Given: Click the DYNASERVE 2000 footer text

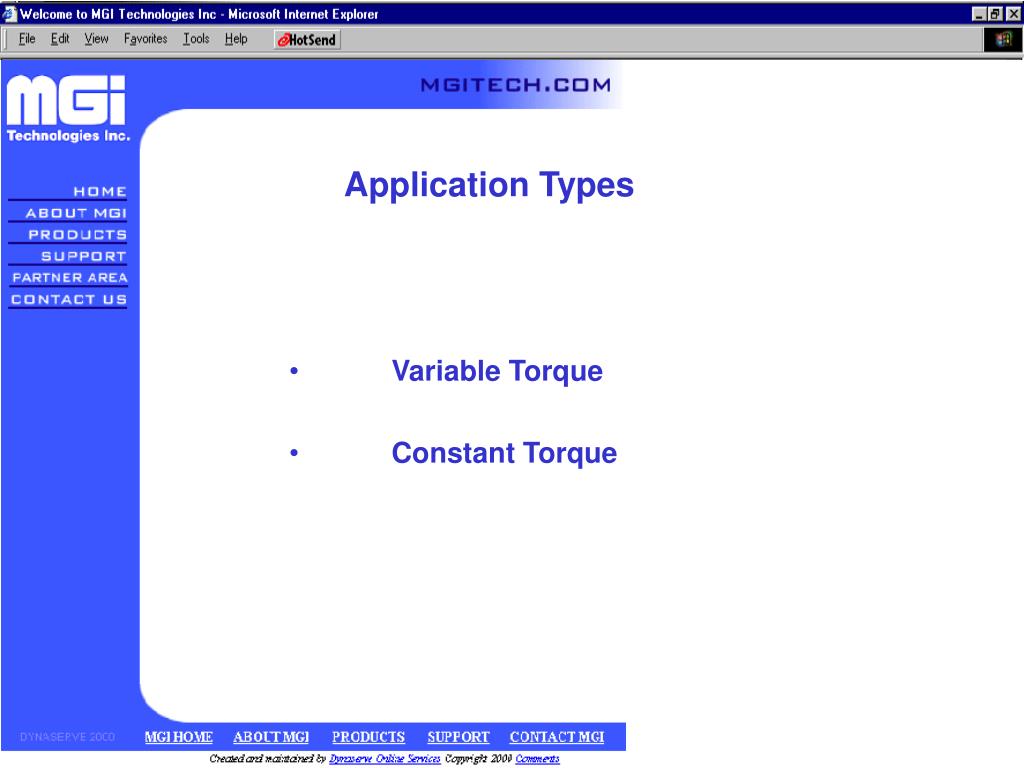Looking at the screenshot, I should tap(67, 737).
